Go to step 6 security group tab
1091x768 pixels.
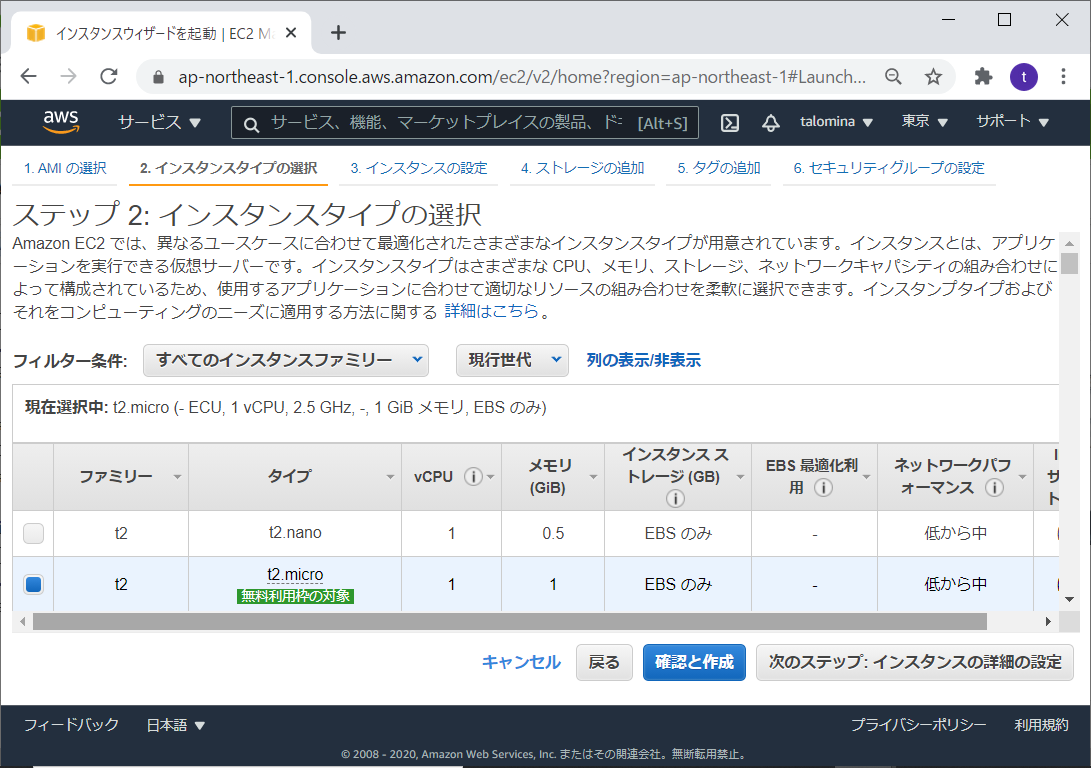click(889, 168)
